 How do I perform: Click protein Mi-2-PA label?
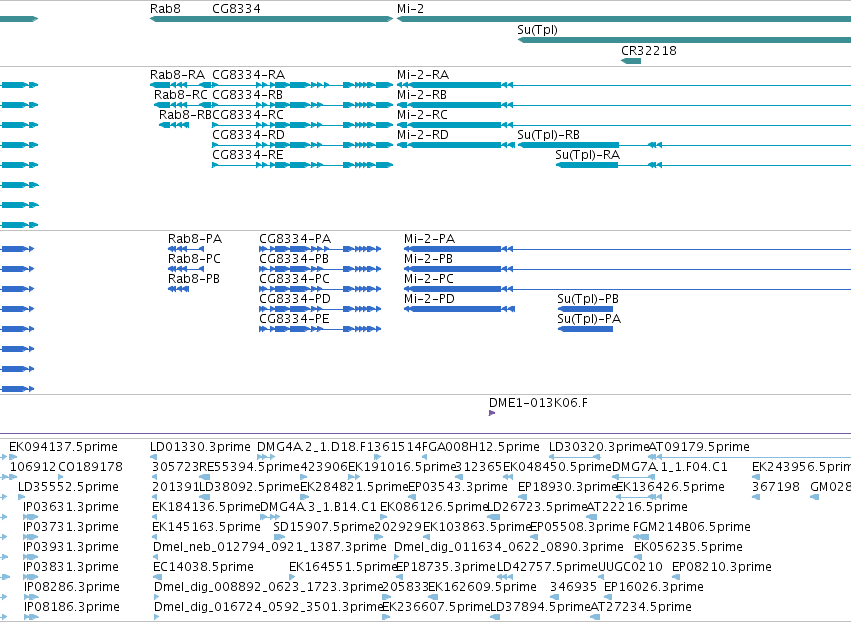coord(430,239)
